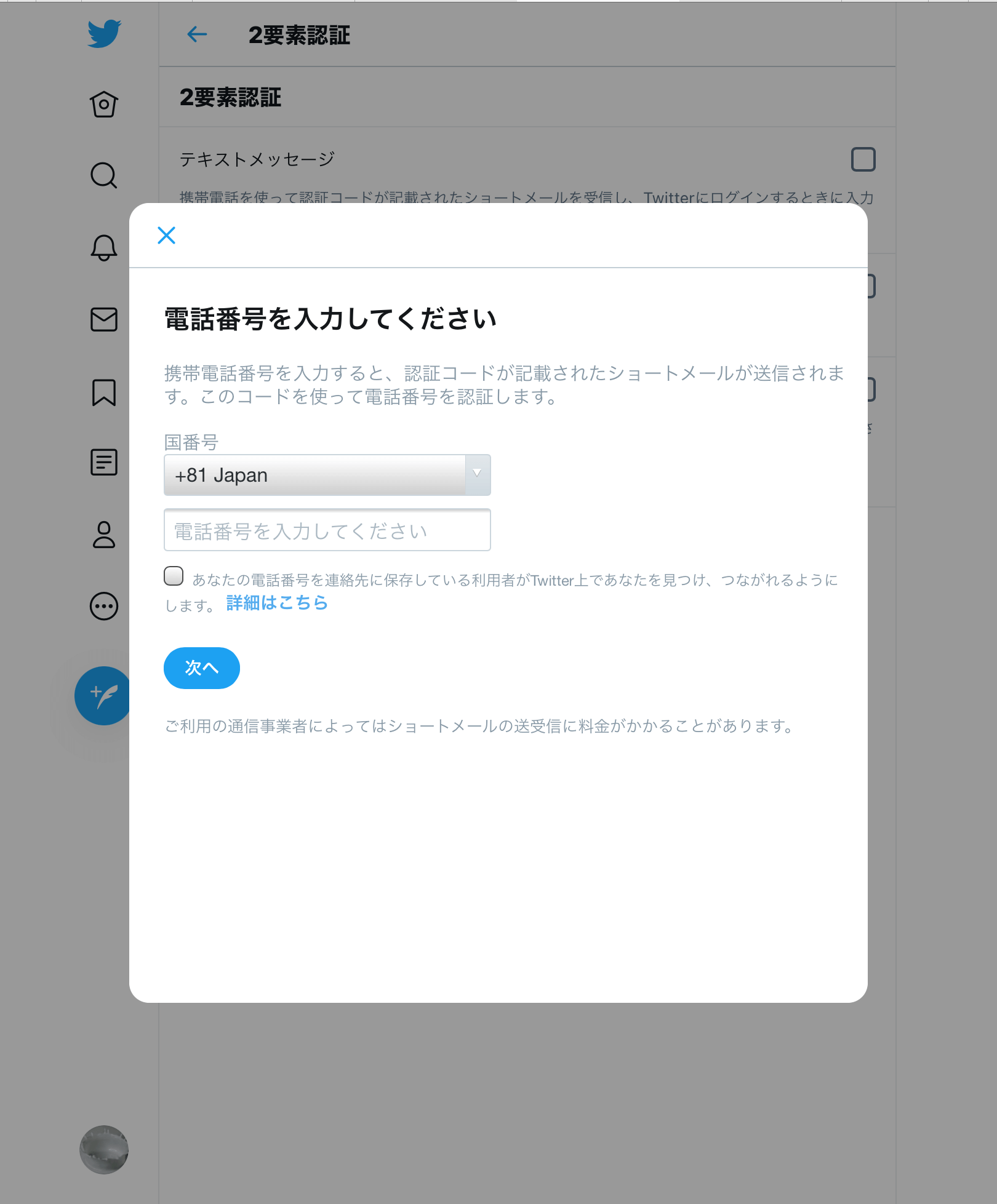Toggle the テキストメッセージ checkbox
Screen dimensions: 997x1204
pyautogui.click(x=863, y=159)
